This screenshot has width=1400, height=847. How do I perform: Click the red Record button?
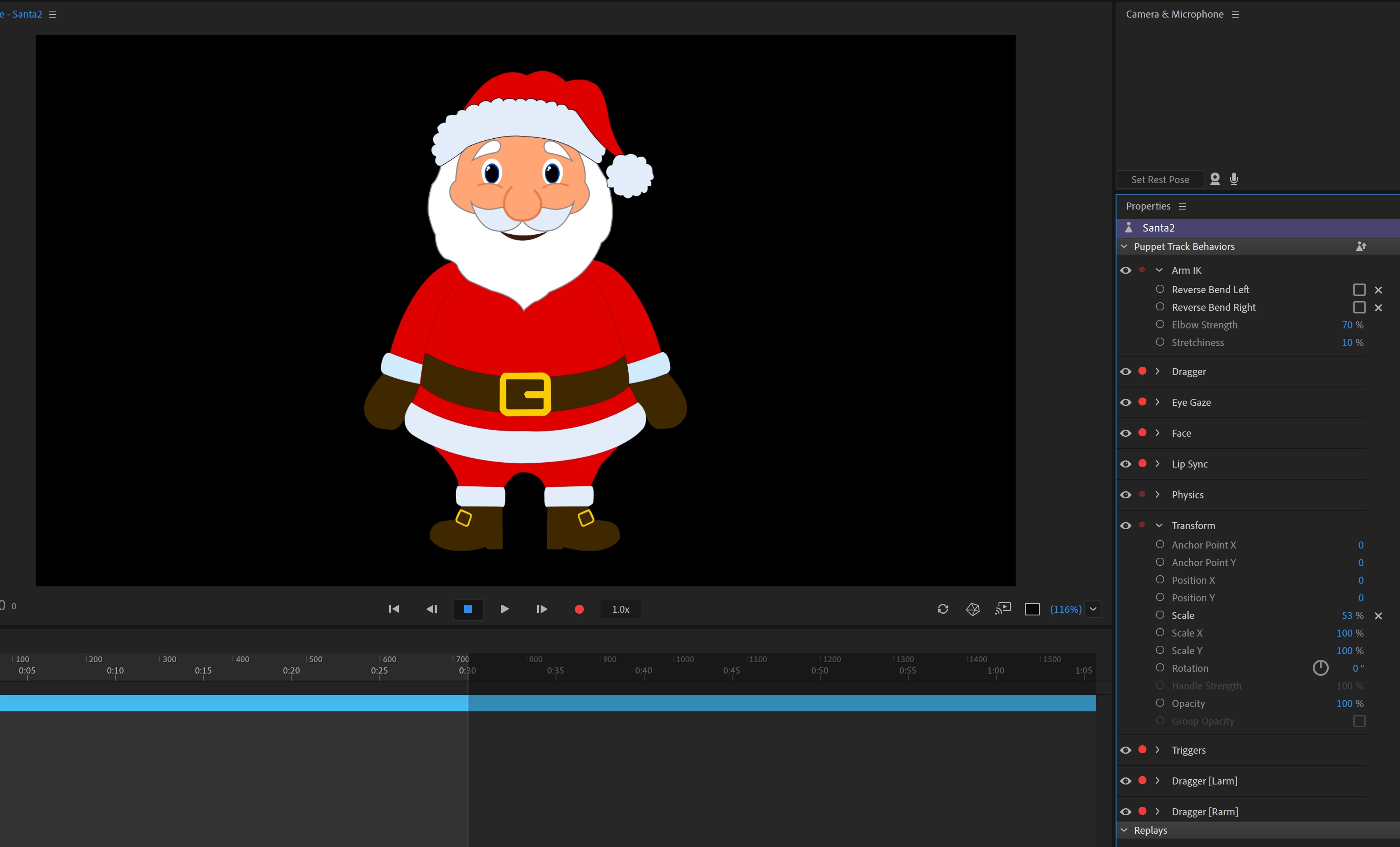[x=579, y=609]
